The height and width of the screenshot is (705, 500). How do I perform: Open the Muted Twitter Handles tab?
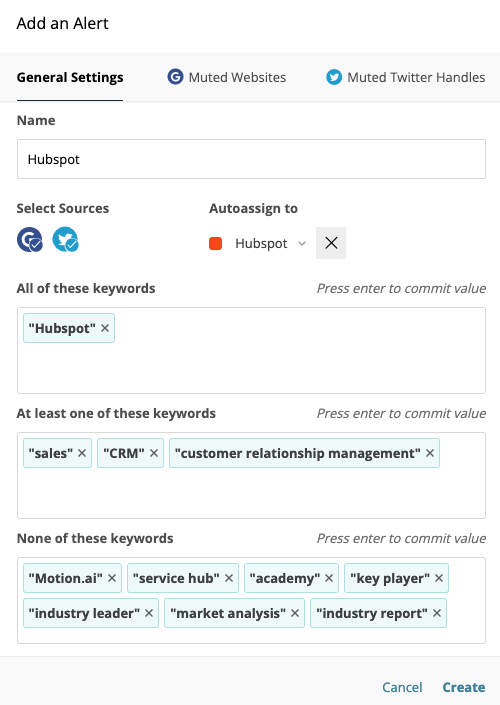tap(406, 77)
